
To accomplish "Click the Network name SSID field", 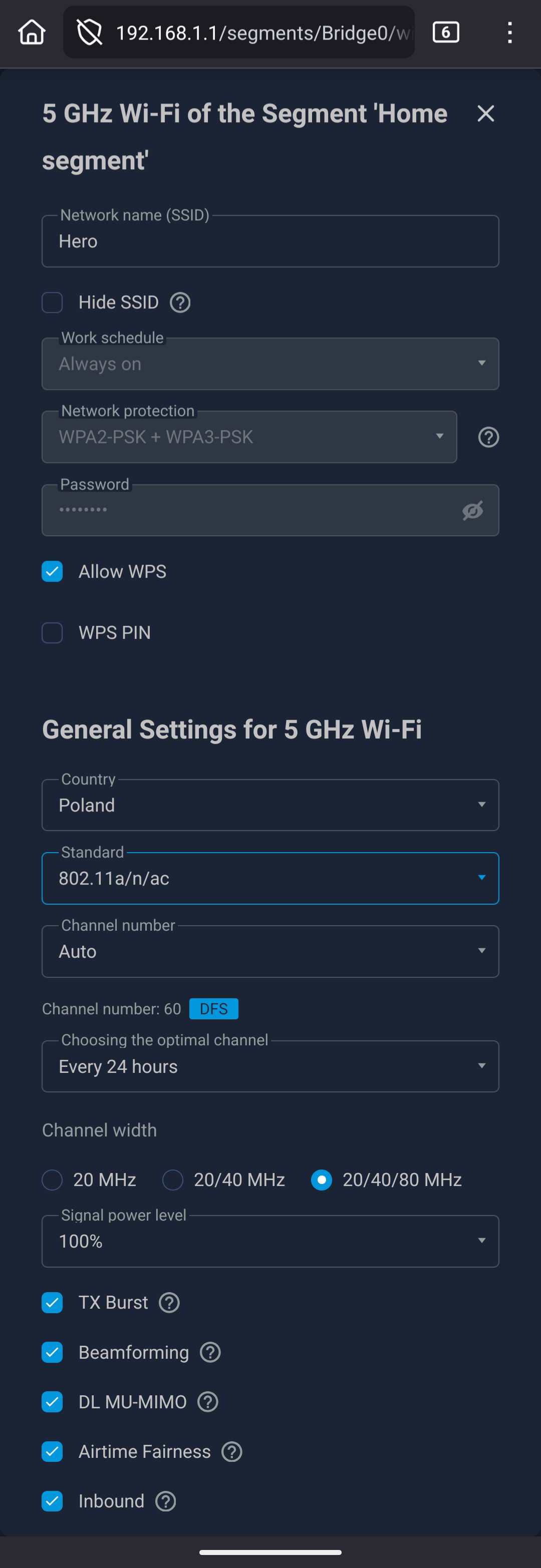I will point(270,242).
